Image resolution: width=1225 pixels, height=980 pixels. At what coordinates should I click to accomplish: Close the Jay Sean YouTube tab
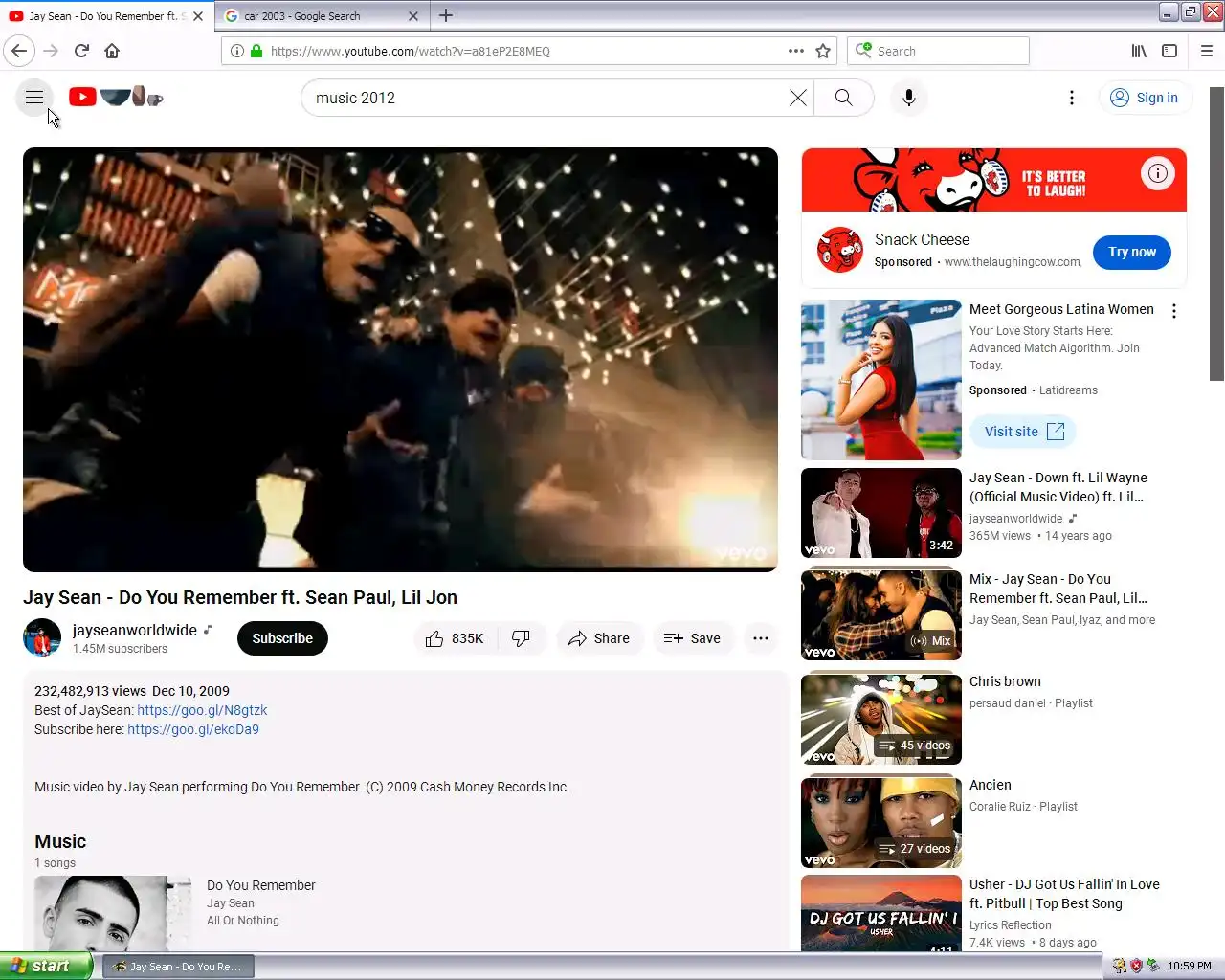pos(198,16)
